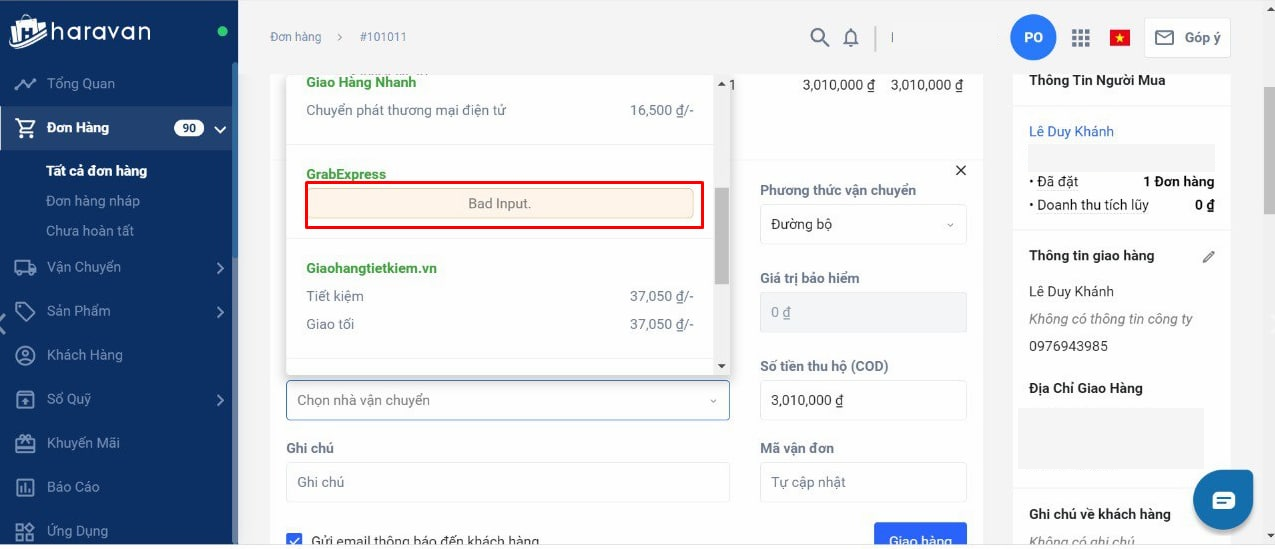Open the chat support bubble
This screenshot has height=549, width=1275.
1223,500
